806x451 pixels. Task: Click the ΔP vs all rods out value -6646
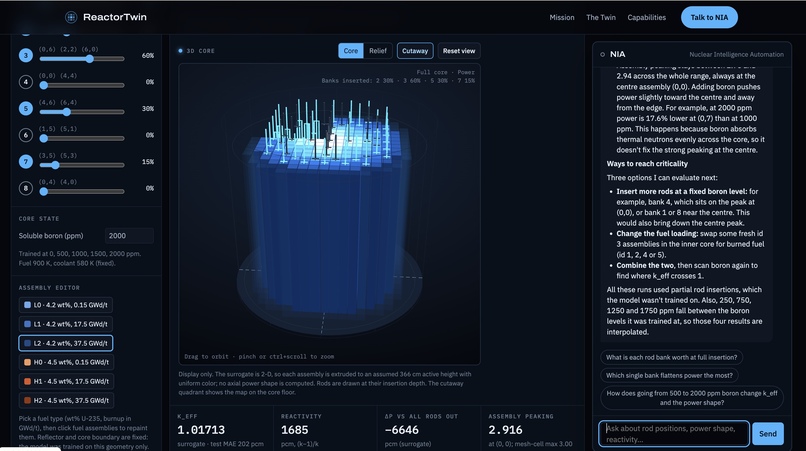pos(401,430)
